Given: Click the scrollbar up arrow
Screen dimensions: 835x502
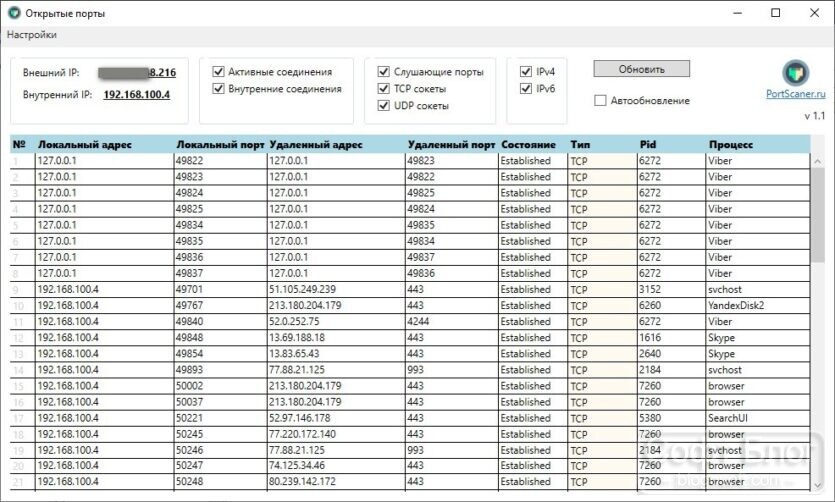Looking at the screenshot, I should (818, 161).
